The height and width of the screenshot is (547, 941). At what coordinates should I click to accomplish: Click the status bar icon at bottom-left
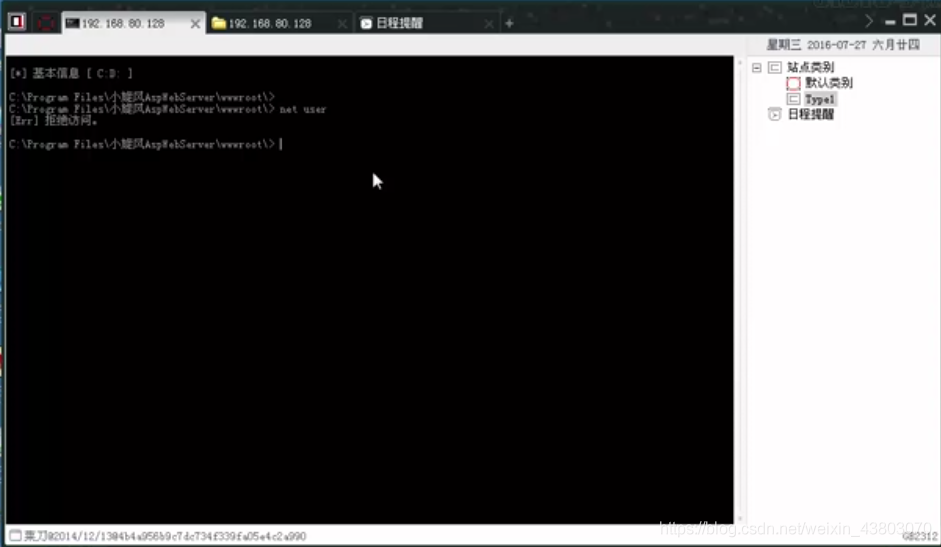tap(15, 536)
